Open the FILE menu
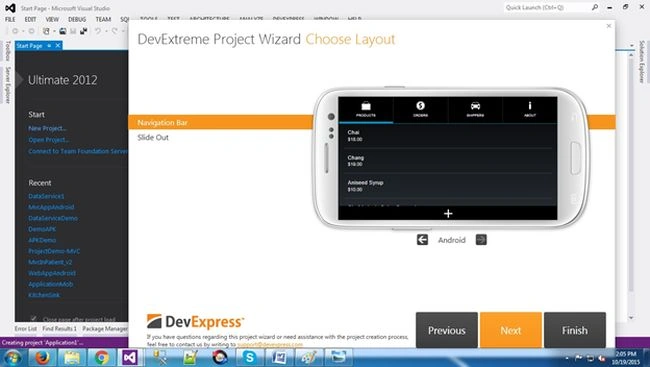This screenshot has width=650, height=367. [x=10, y=19]
